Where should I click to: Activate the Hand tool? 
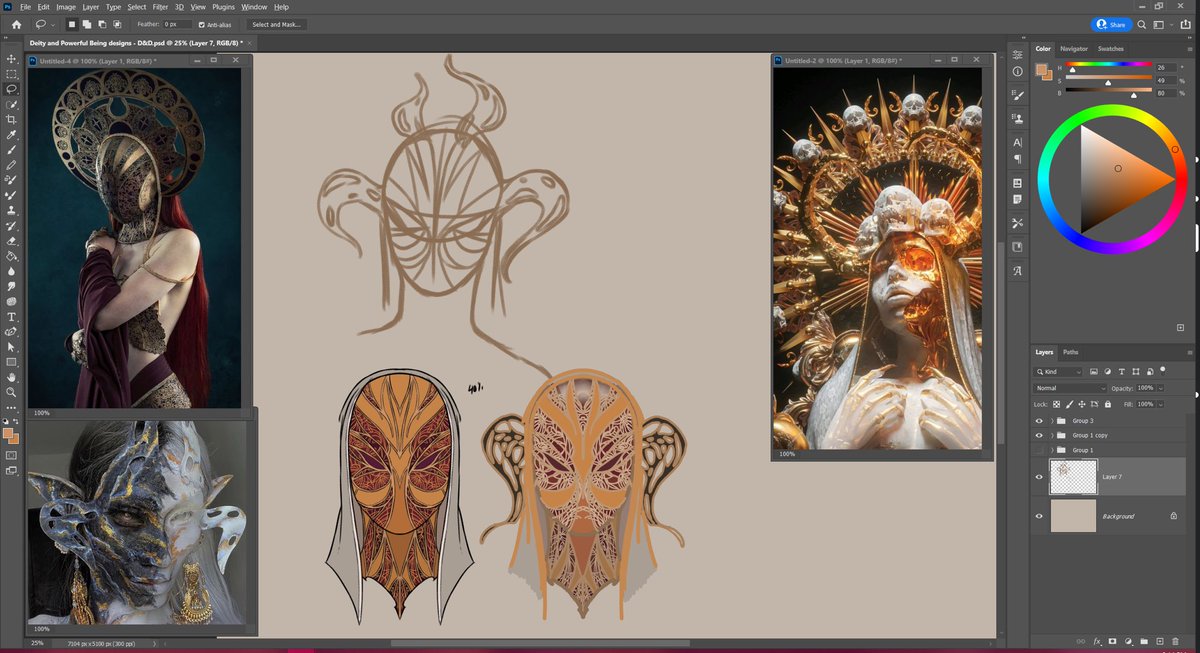pyautogui.click(x=11, y=377)
